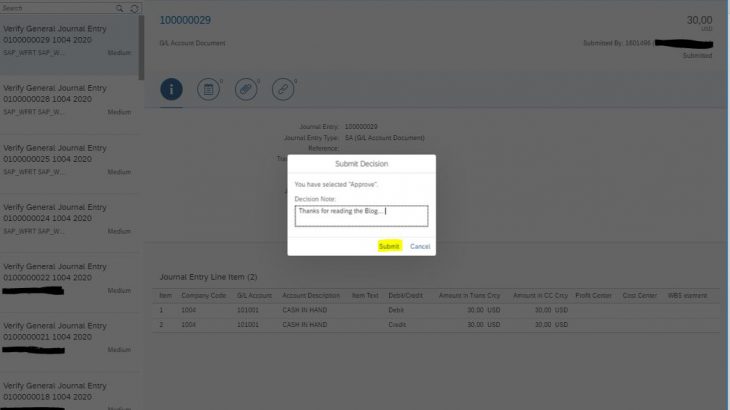The image size is (730, 410).
Task: Click the Submit Decision dialog title
Action: [x=361, y=164]
